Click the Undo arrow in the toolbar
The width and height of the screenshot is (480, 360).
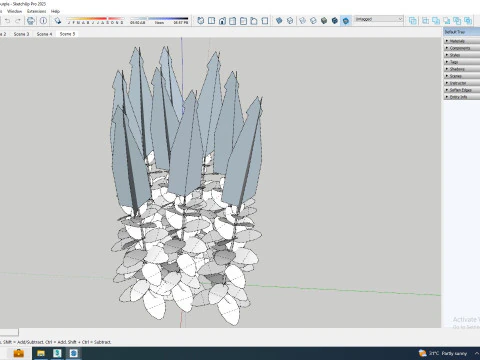(x=7, y=21)
